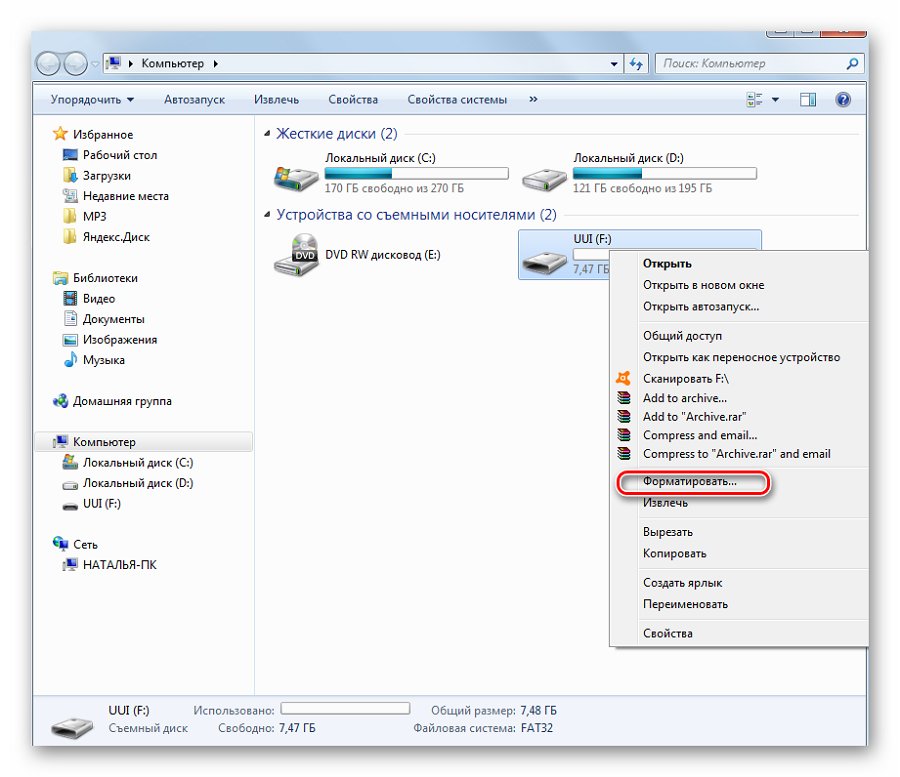Screen dimensions: 900x777
Task: Collapse the Жесткие диски group
Action: pyautogui.click(x=267, y=134)
